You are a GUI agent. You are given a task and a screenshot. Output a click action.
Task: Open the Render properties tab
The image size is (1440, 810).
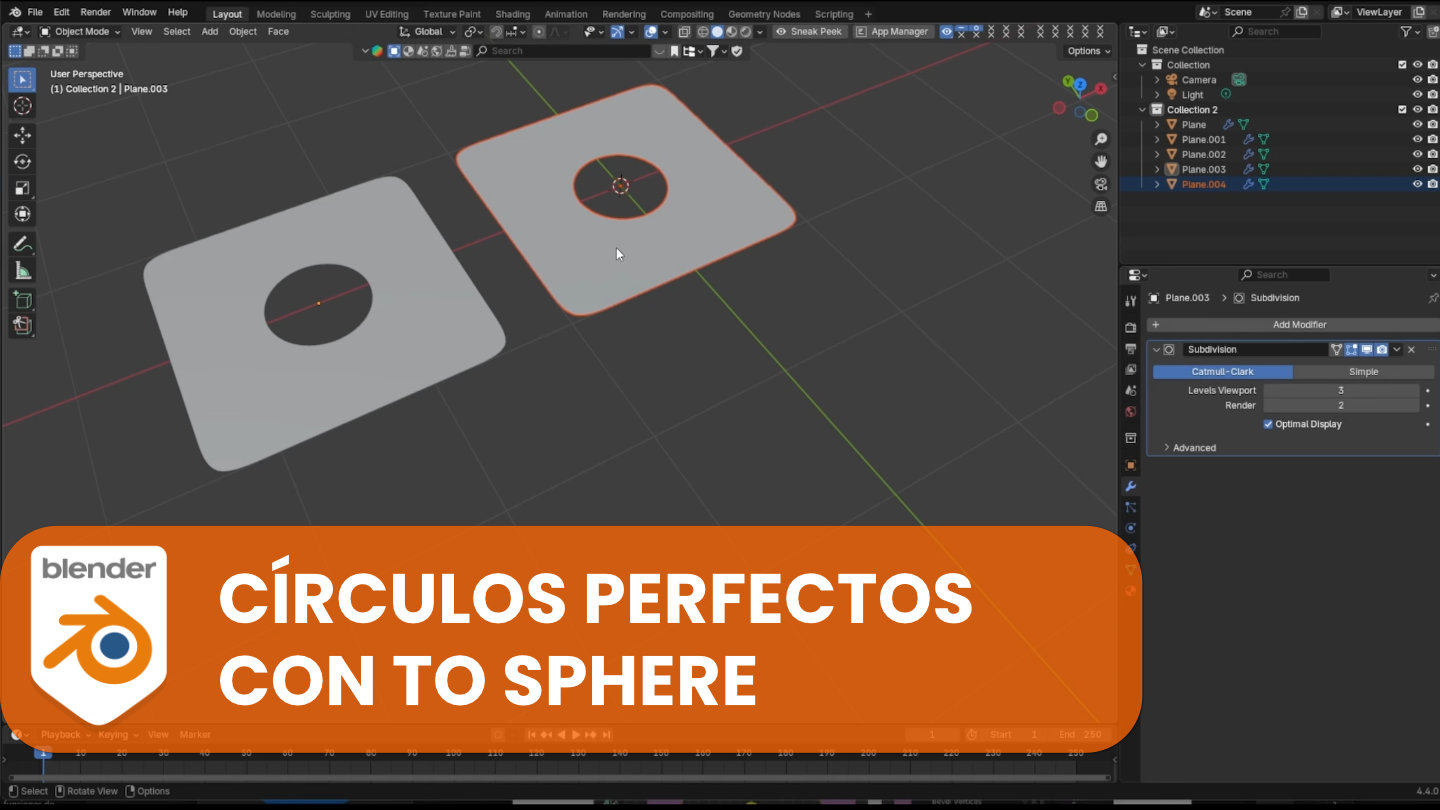(x=1131, y=328)
